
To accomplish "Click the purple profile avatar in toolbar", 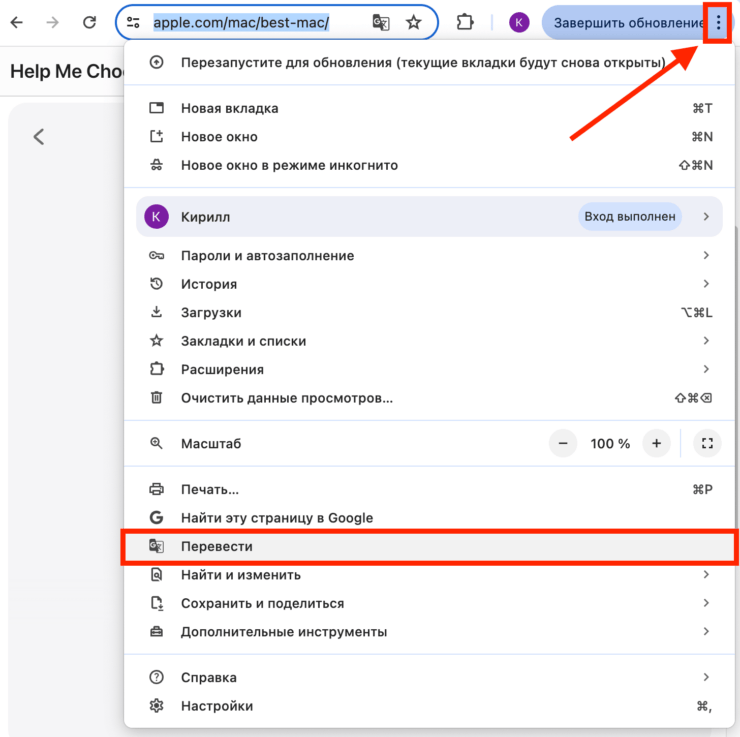I will 519,22.
